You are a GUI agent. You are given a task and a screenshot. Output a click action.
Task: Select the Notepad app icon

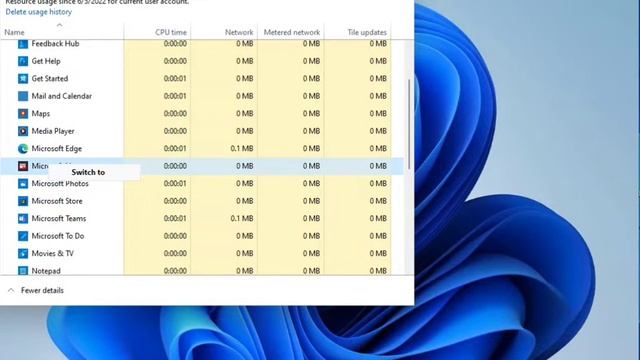coord(23,271)
